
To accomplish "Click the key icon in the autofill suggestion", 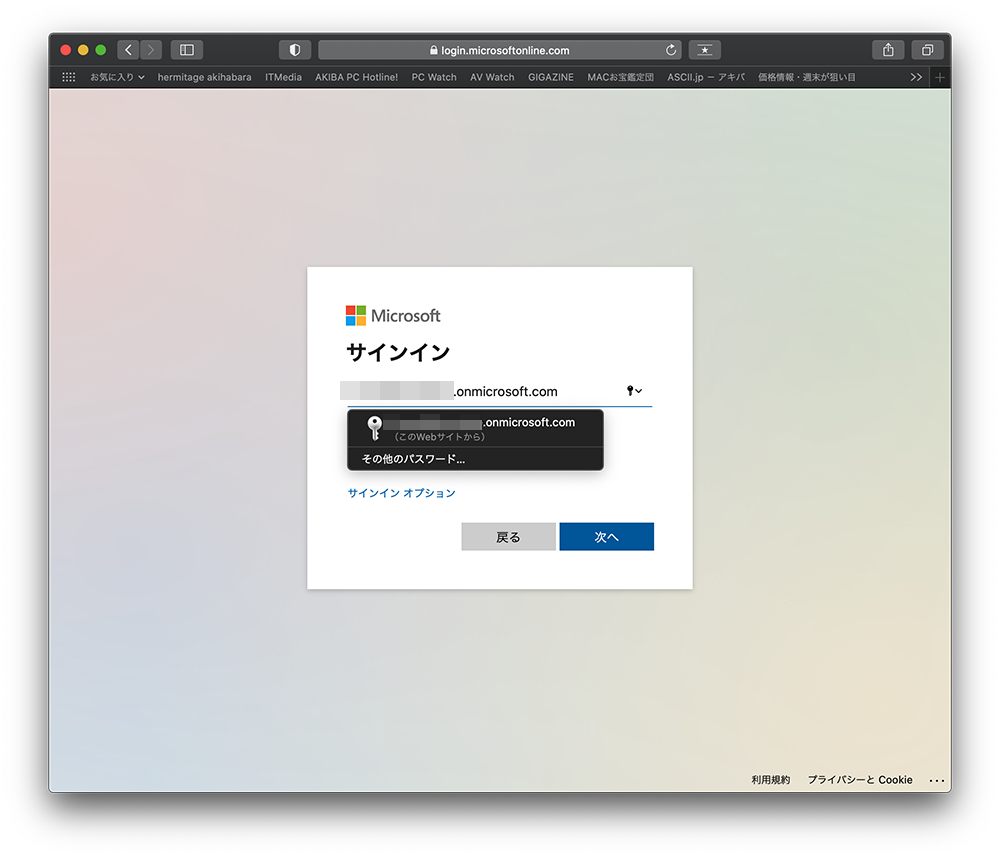I will click(x=375, y=428).
